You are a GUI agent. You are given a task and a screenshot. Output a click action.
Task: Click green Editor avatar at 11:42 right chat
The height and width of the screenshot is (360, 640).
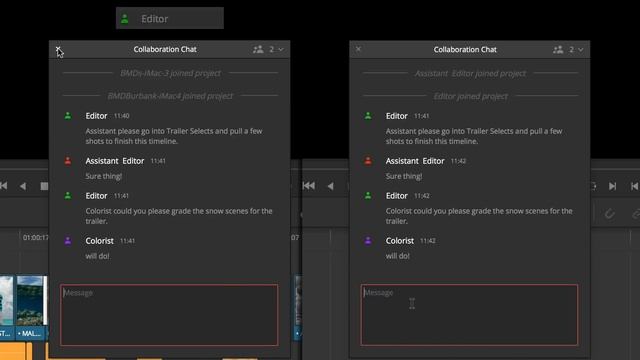pyautogui.click(x=368, y=196)
